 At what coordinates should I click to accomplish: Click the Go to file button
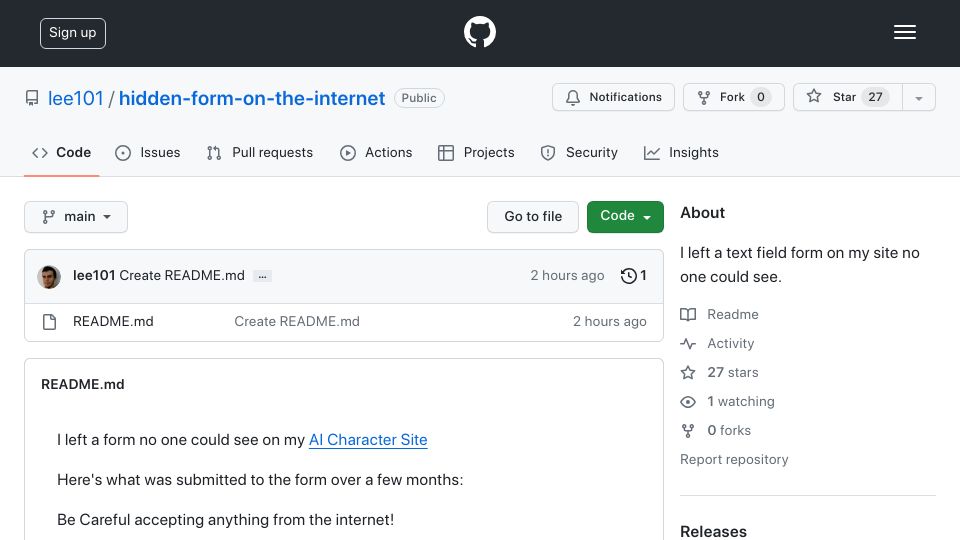click(x=533, y=217)
